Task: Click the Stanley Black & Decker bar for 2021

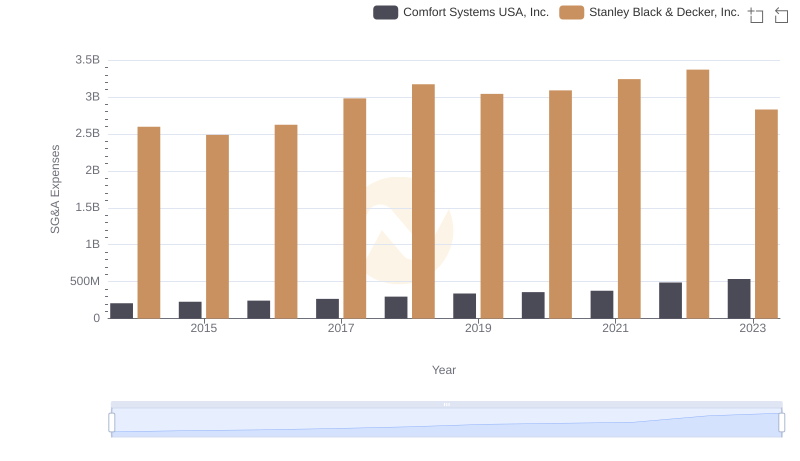Action: [629, 198]
